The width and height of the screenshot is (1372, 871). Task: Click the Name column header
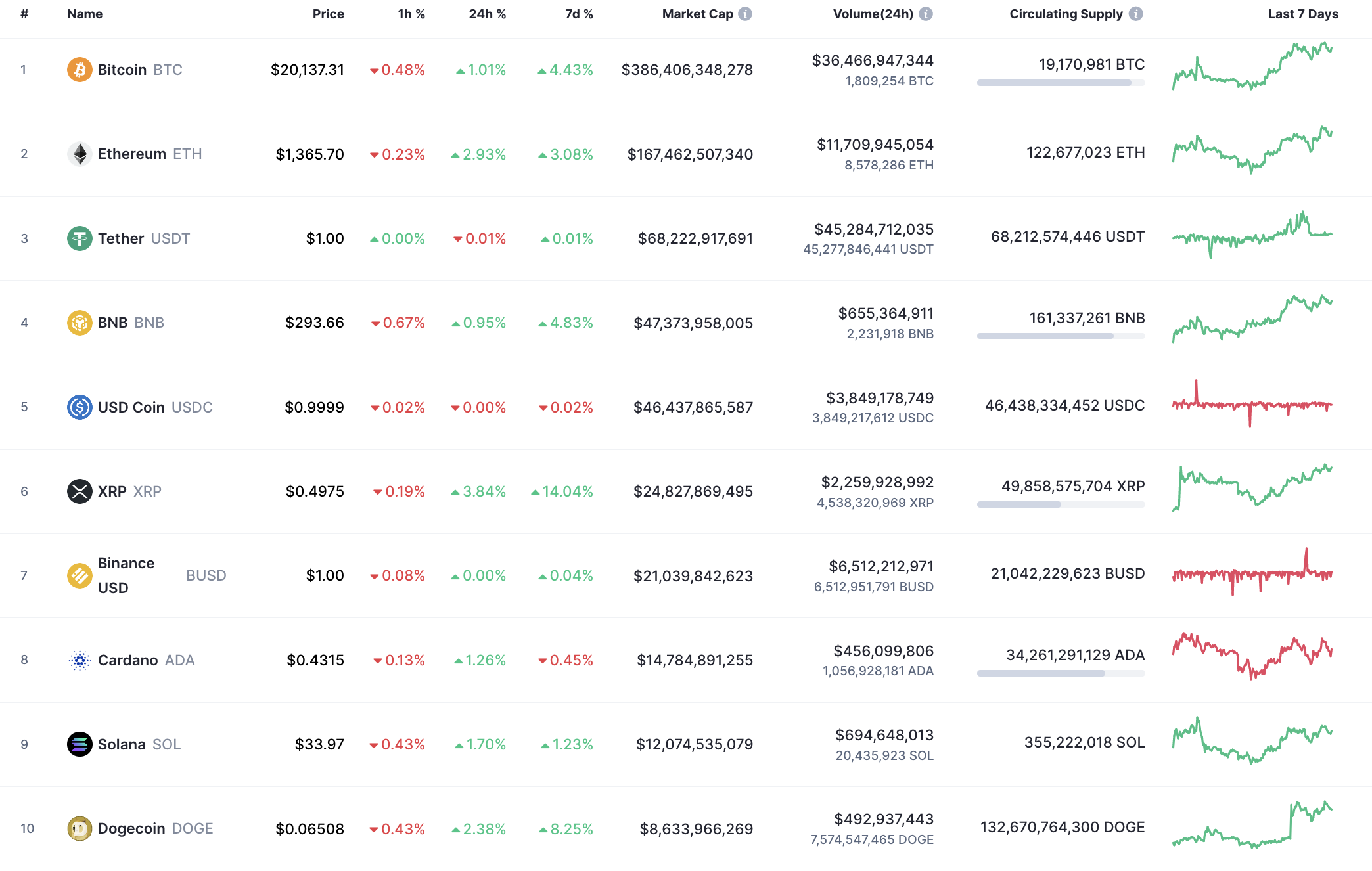[x=84, y=13]
